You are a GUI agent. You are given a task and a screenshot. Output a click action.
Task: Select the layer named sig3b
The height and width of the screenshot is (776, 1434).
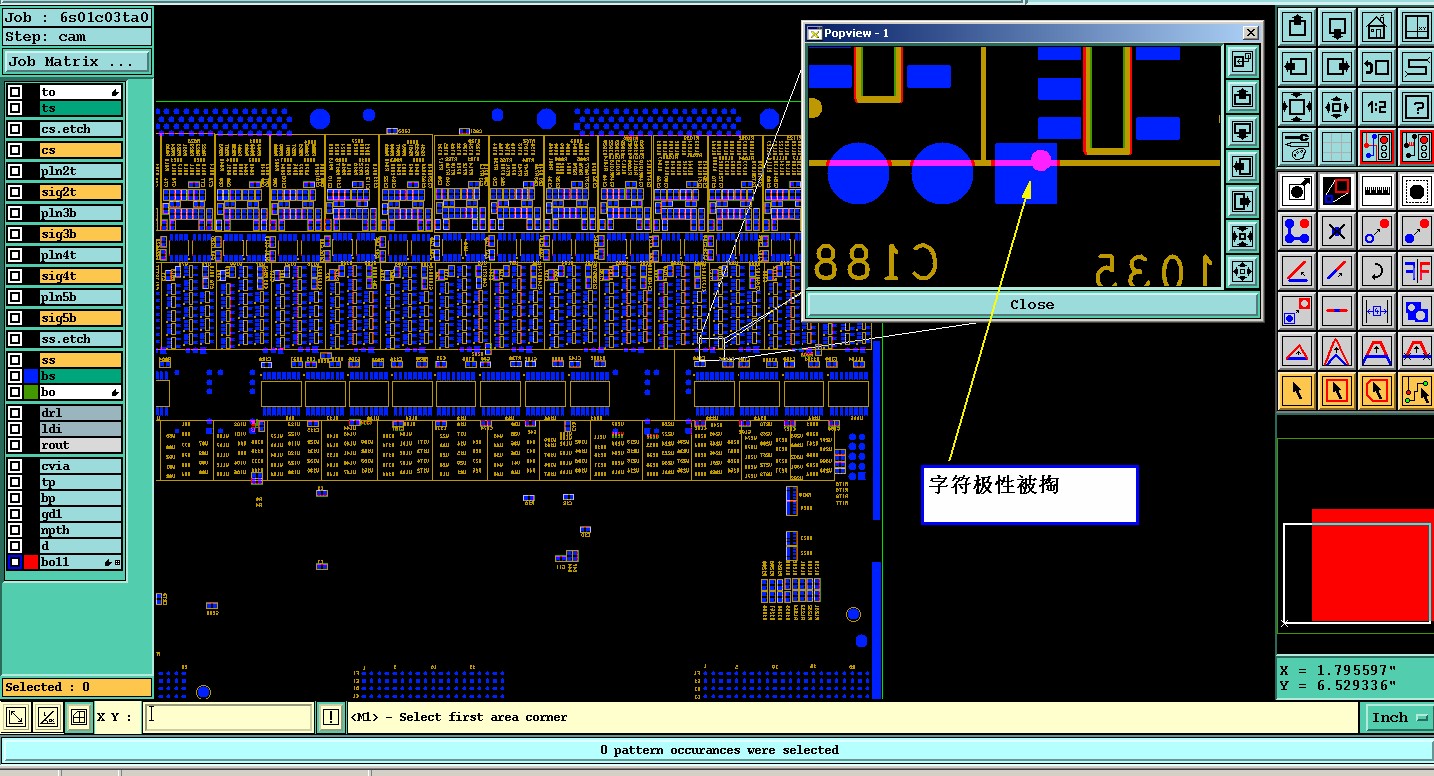80,234
